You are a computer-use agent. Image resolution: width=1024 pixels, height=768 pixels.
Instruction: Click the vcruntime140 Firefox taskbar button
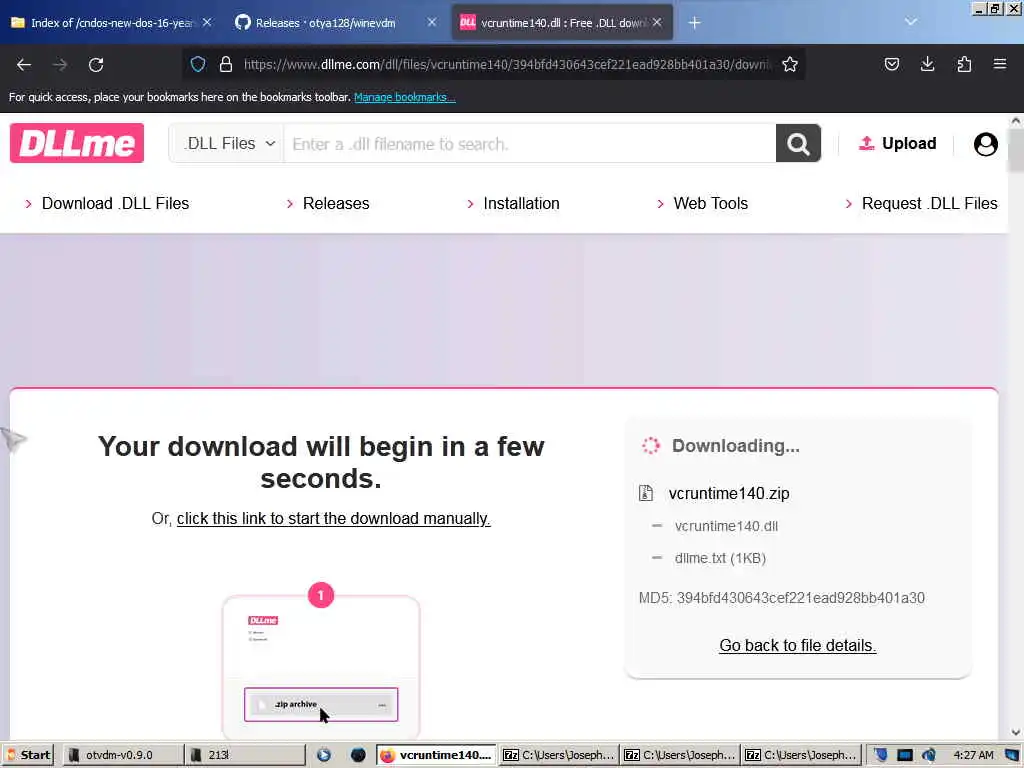[x=436, y=755]
